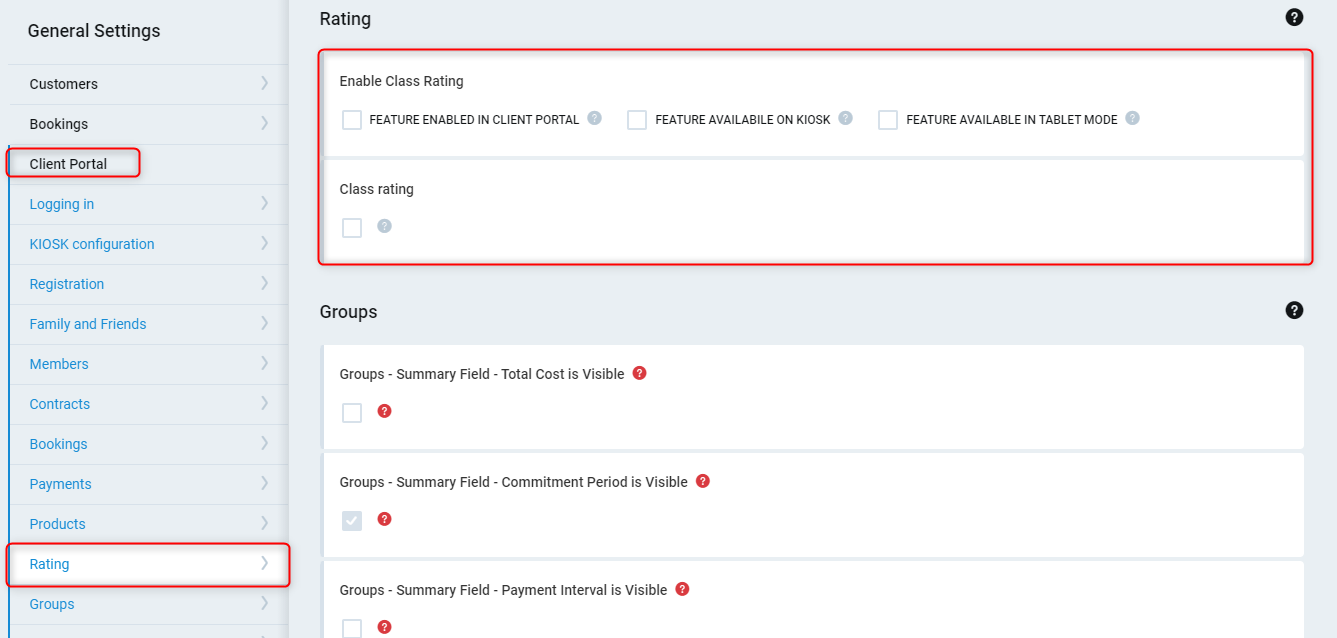Tick the Feature Available on Kiosk checkbox
The width and height of the screenshot is (1337, 638).
click(637, 120)
